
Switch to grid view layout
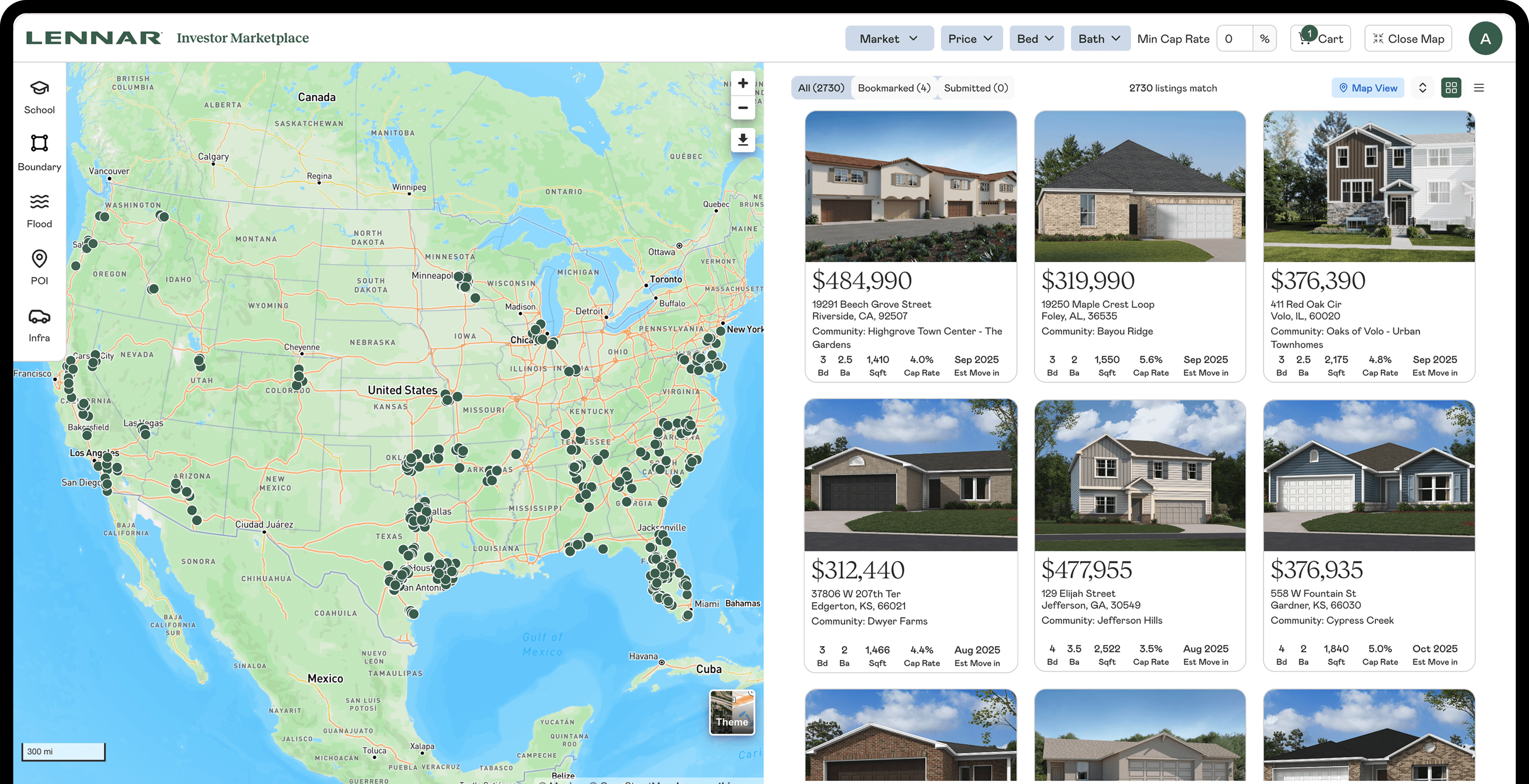pos(1451,88)
